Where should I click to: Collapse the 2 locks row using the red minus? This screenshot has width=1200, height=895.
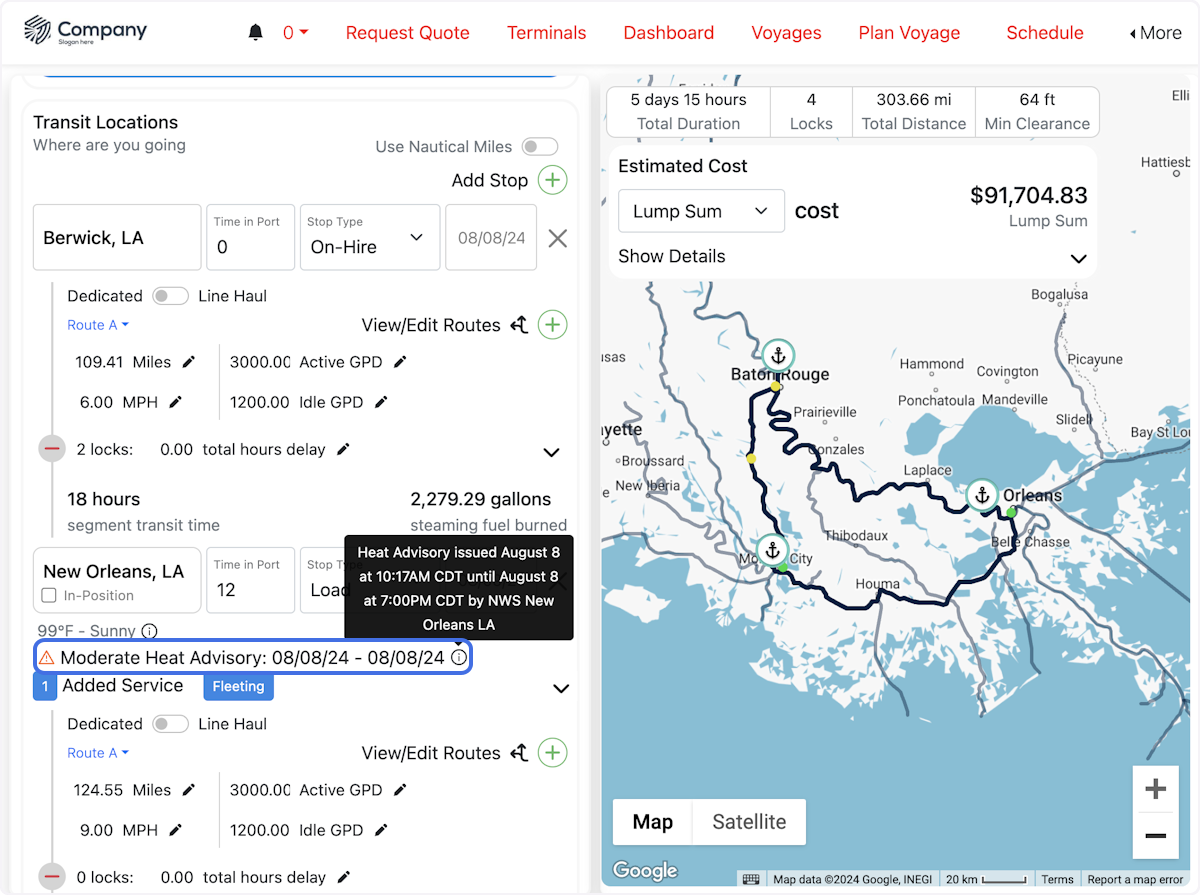tap(51, 448)
